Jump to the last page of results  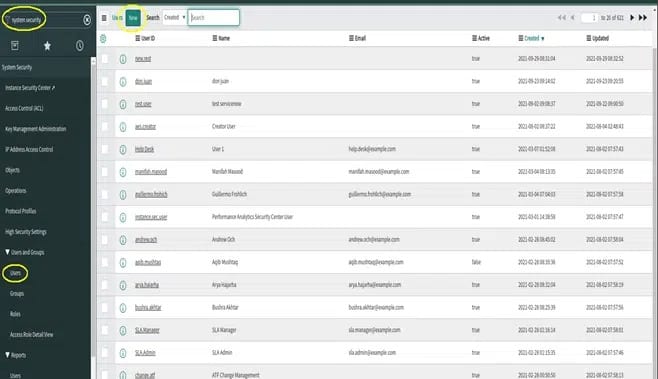pyautogui.click(x=642, y=18)
